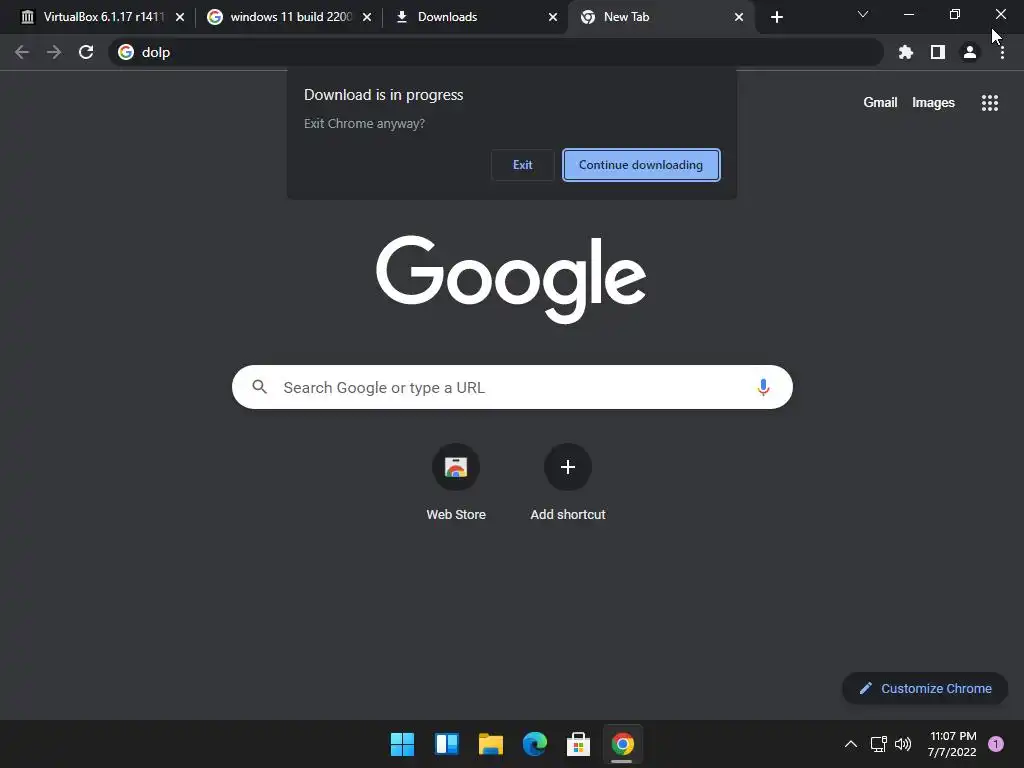The width and height of the screenshot is (1024, 768).
Task: Open the Web Store shortcut
Action: point(456,482)
